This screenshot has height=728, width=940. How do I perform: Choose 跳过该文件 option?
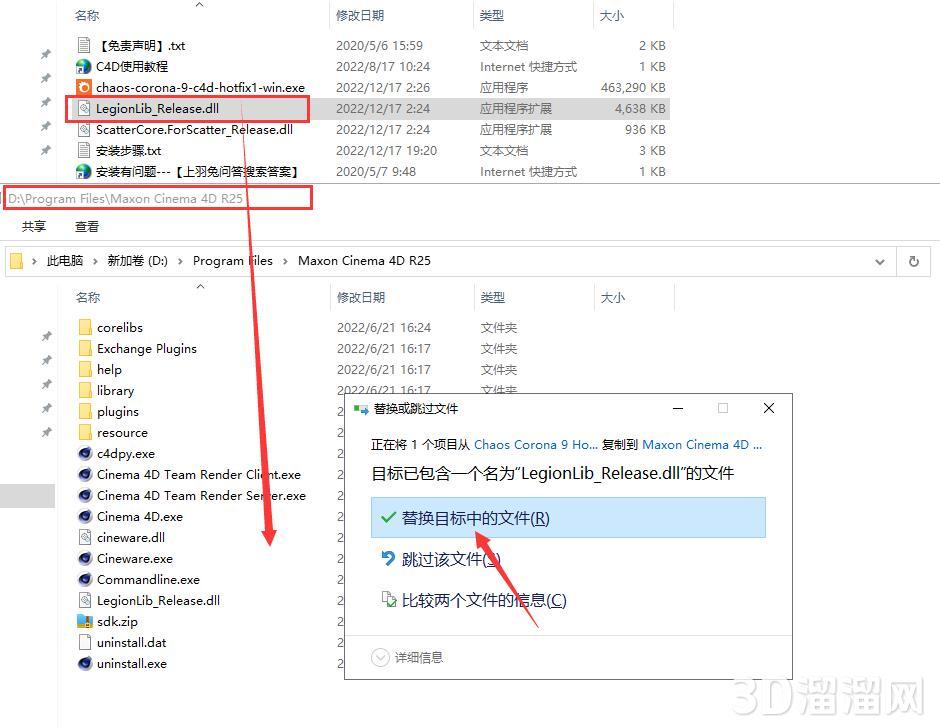pos(450,560)
